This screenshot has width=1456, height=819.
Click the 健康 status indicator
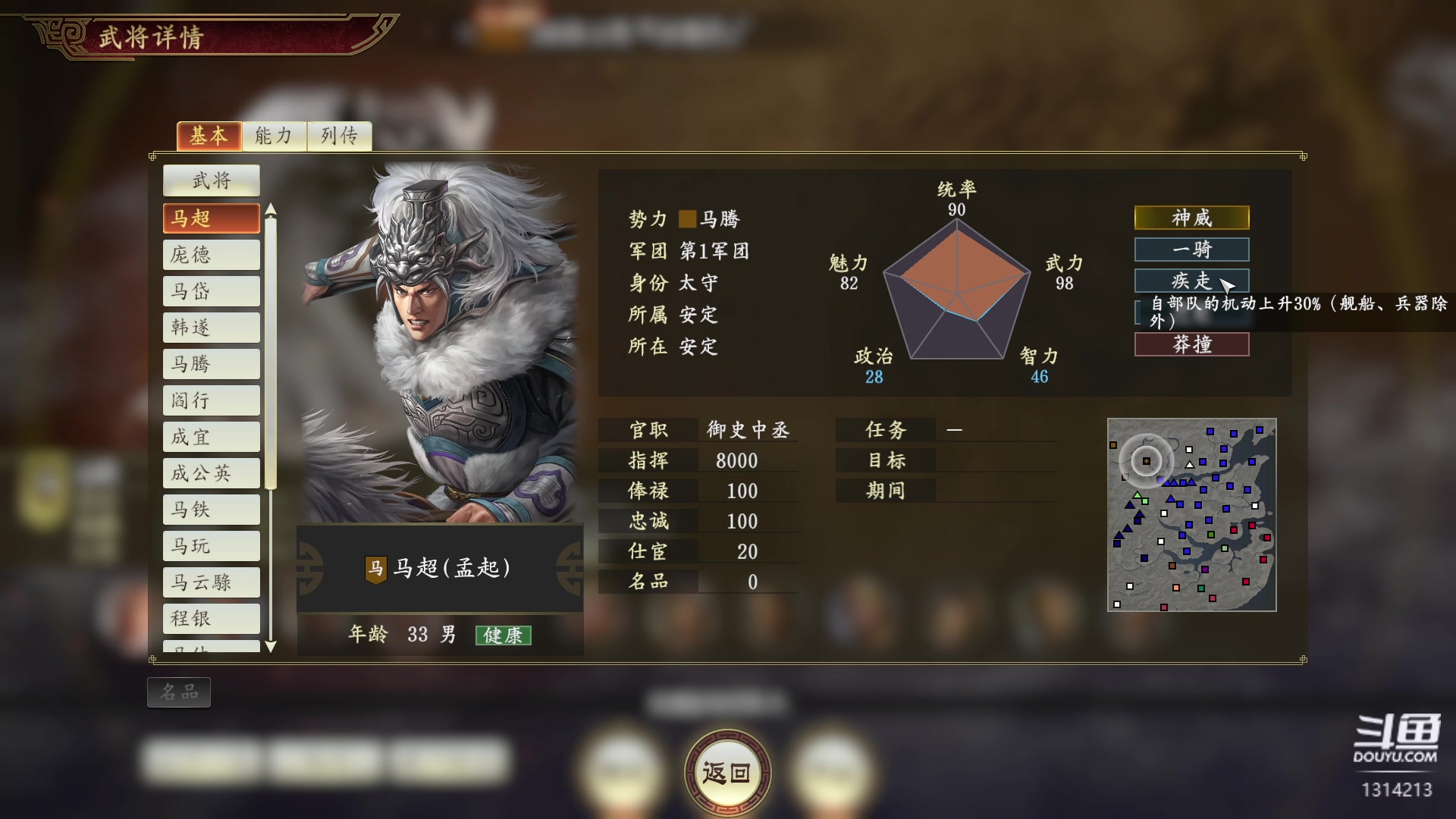coord(504,635)
